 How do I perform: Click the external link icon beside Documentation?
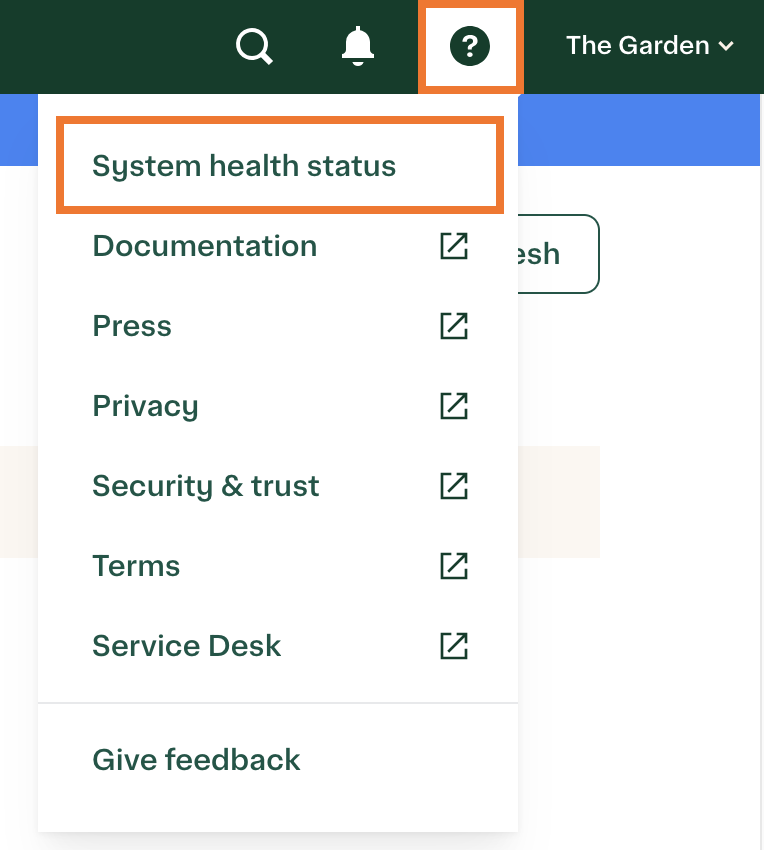click(x=454, y=246)
